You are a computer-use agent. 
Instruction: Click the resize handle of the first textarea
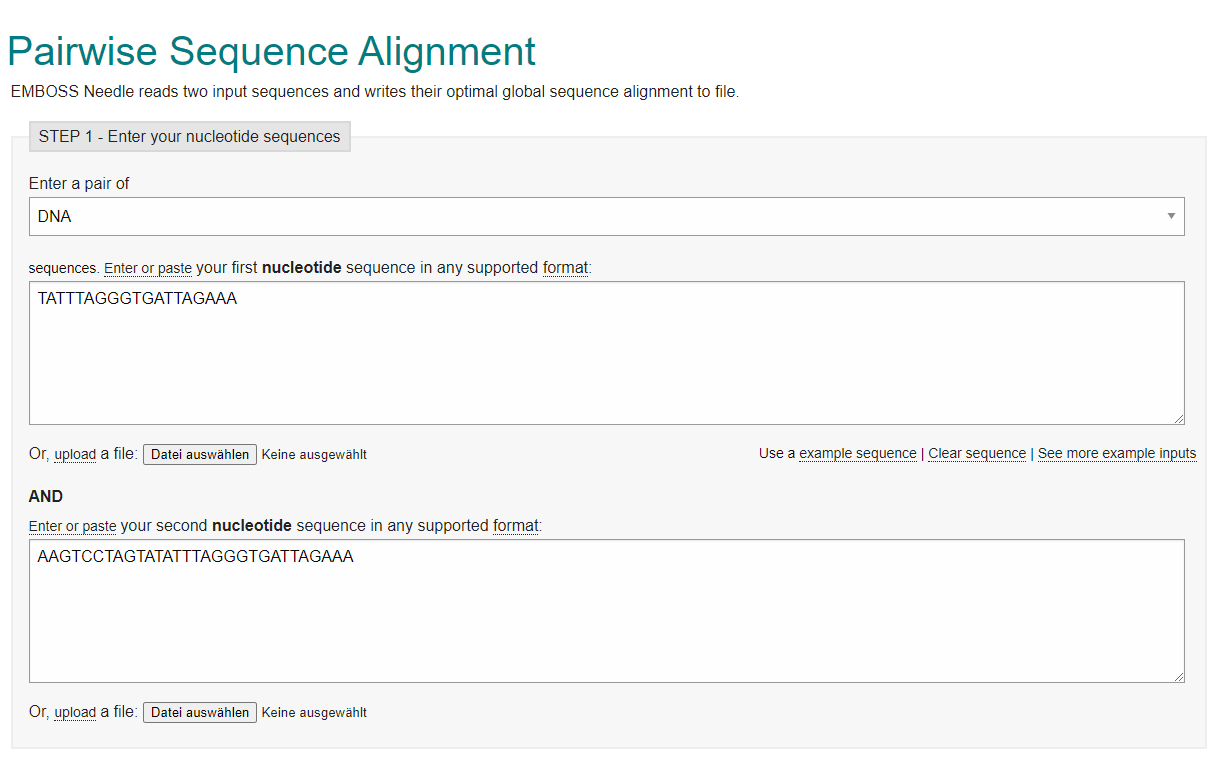tap(1181, 421)
